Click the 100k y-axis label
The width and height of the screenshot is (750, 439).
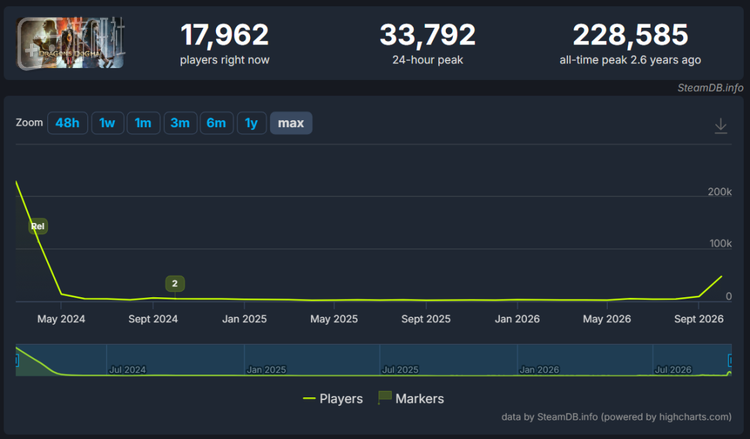tap(720, 243)
